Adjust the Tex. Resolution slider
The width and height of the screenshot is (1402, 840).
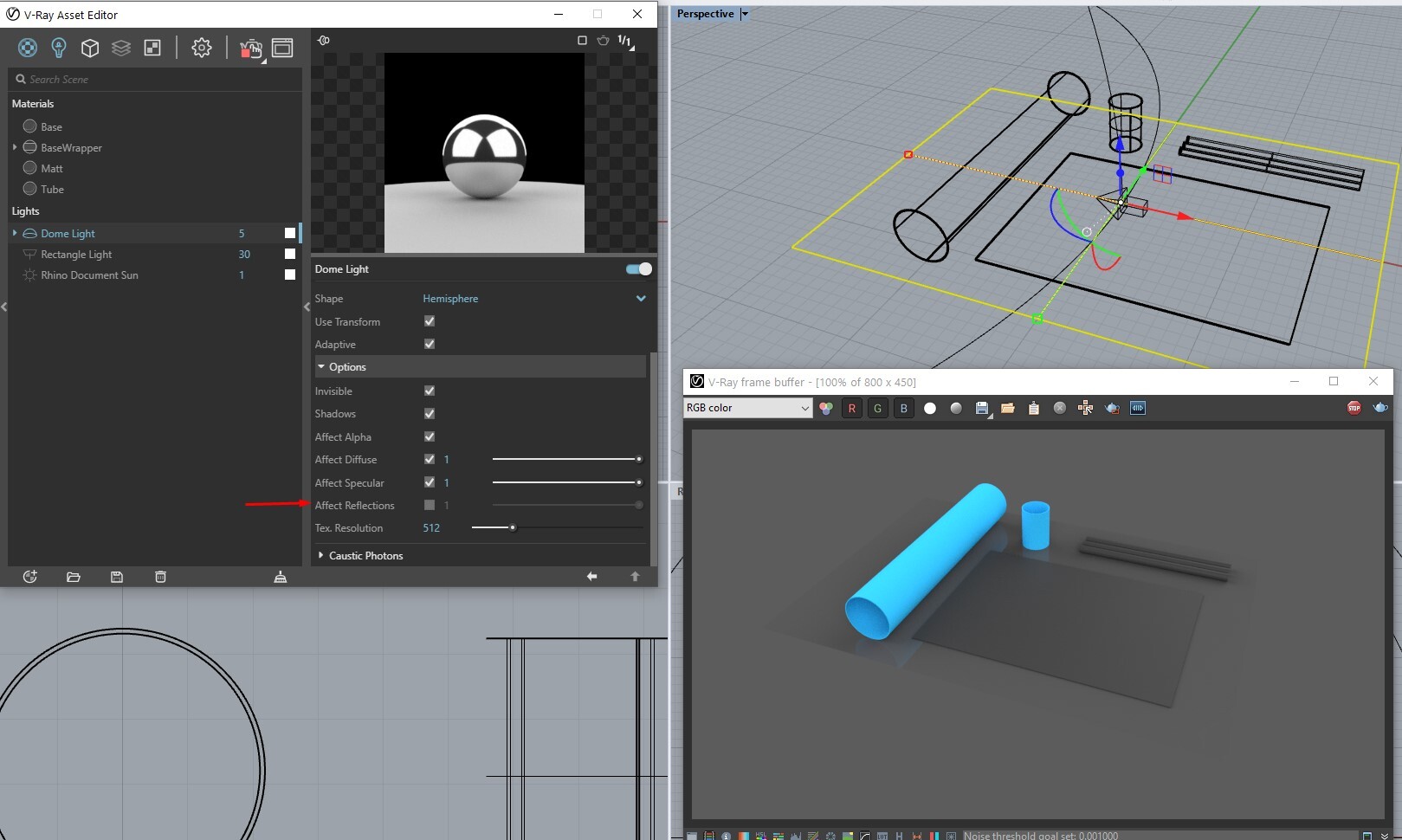pos(557,527)
